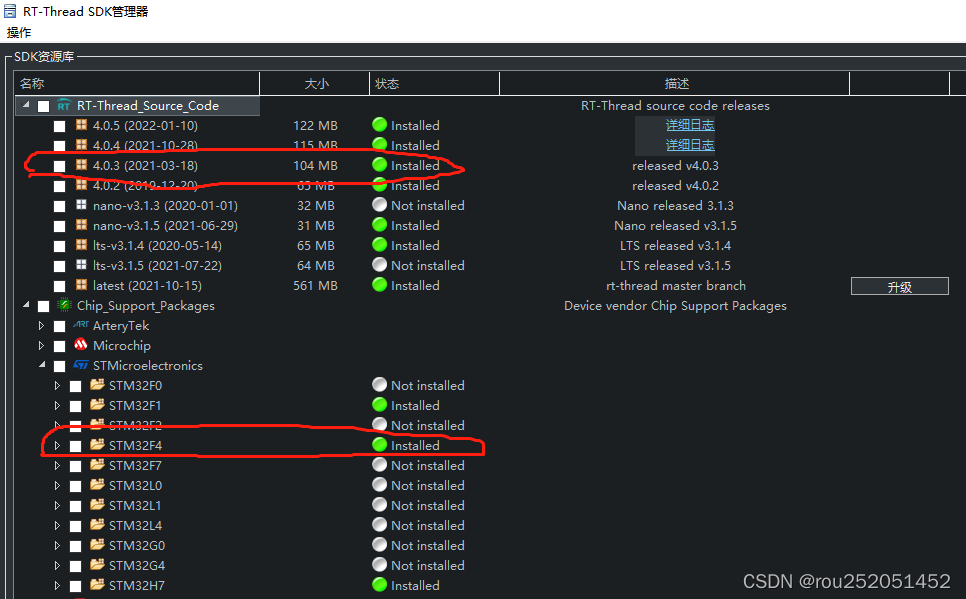Viewport: 966px width, 599px height.
Task: Click the STM32G0 folder icon
Action: click(x=97, y=544)
